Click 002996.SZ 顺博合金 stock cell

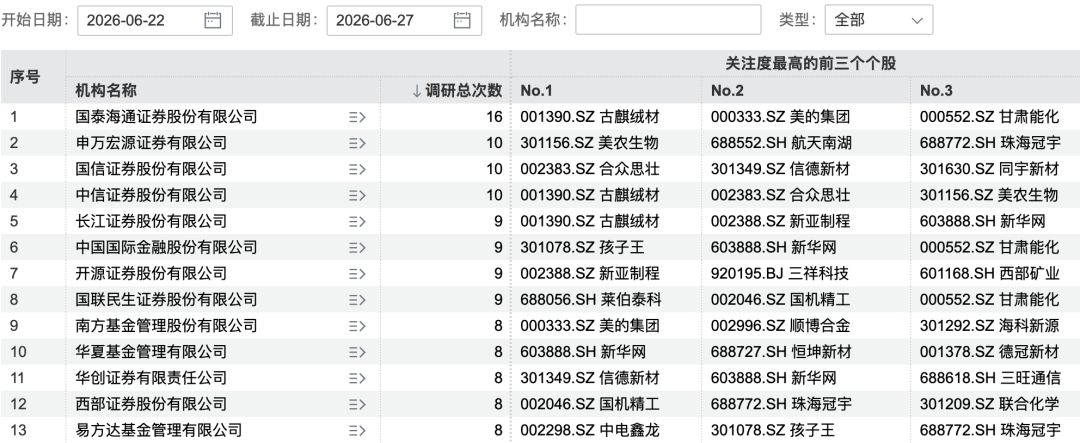[780, 326]
